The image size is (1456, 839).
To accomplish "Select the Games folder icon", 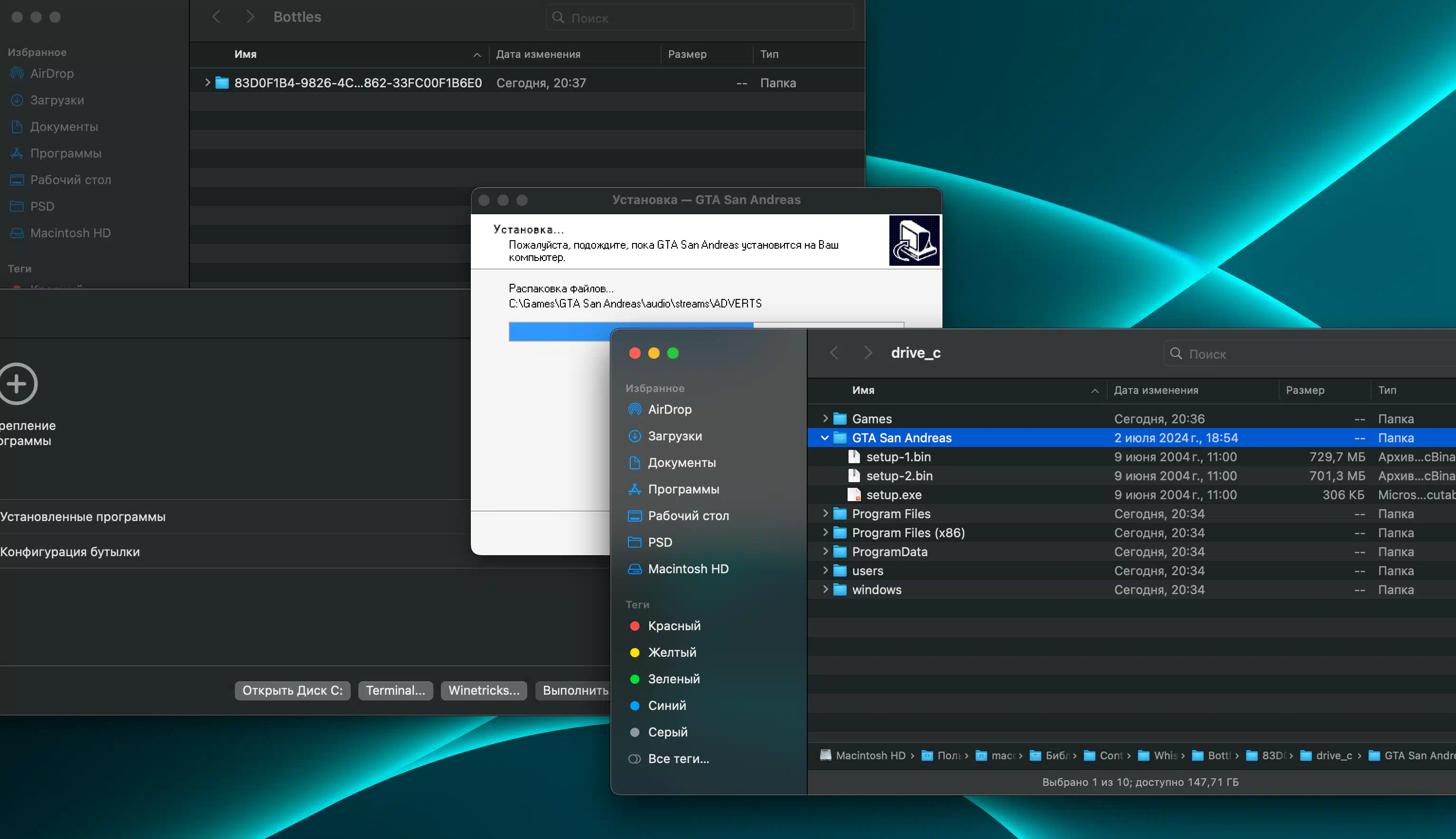I will (x=840, y=419).
